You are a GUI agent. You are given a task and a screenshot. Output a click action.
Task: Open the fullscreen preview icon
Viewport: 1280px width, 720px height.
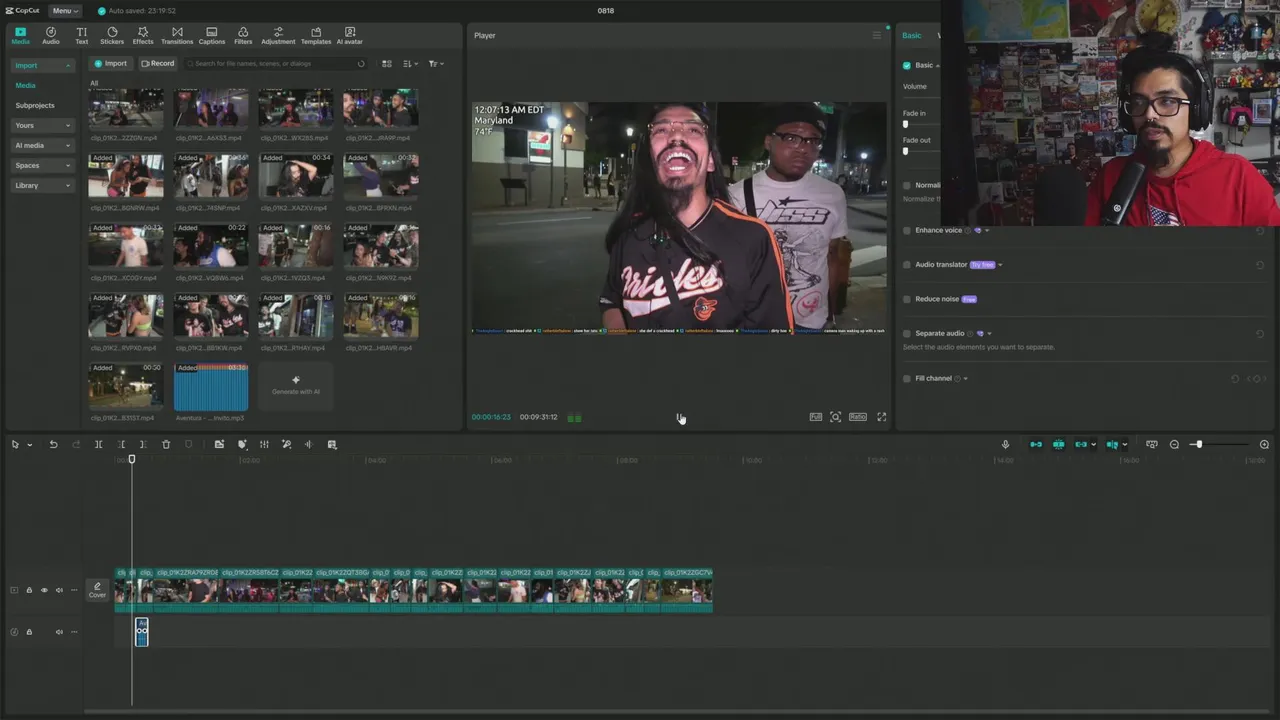click(882, 417)
